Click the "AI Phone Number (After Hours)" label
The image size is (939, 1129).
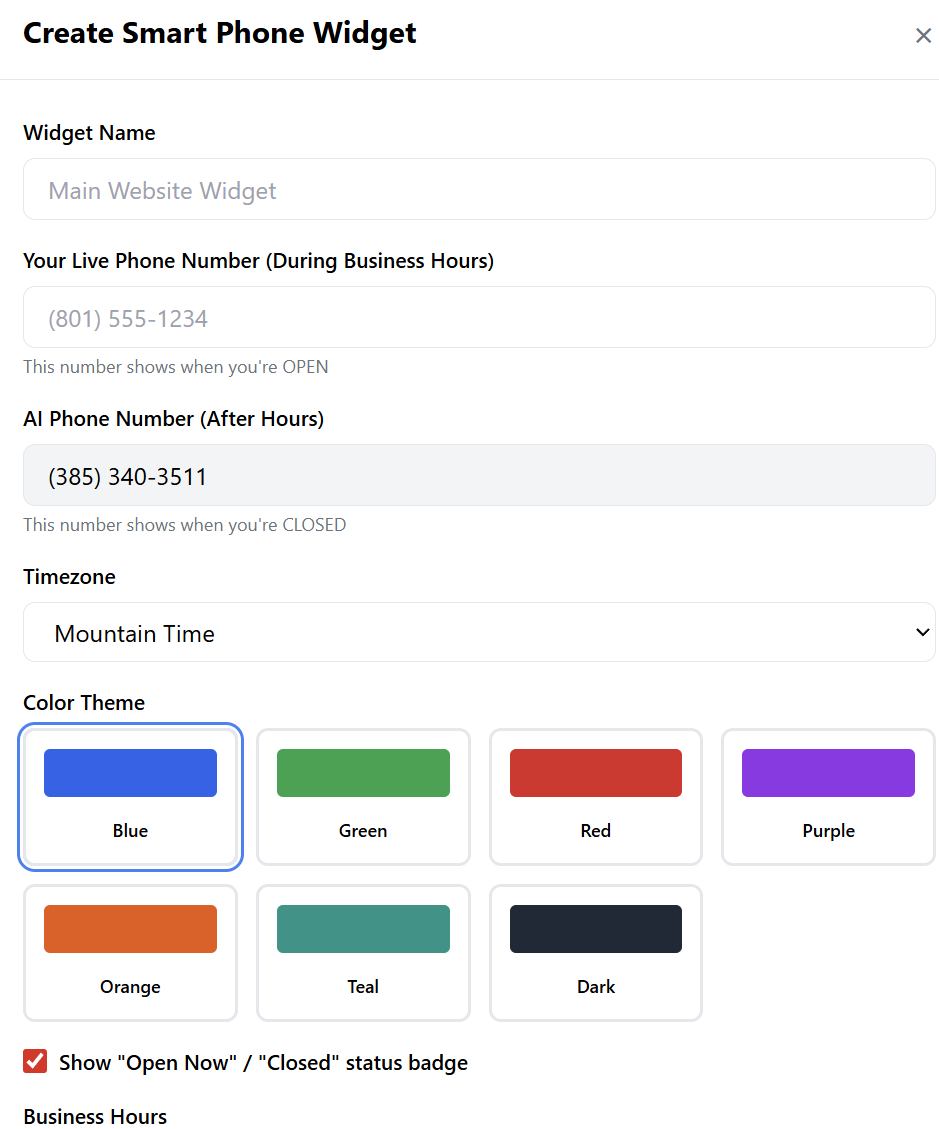click(173, 419)
